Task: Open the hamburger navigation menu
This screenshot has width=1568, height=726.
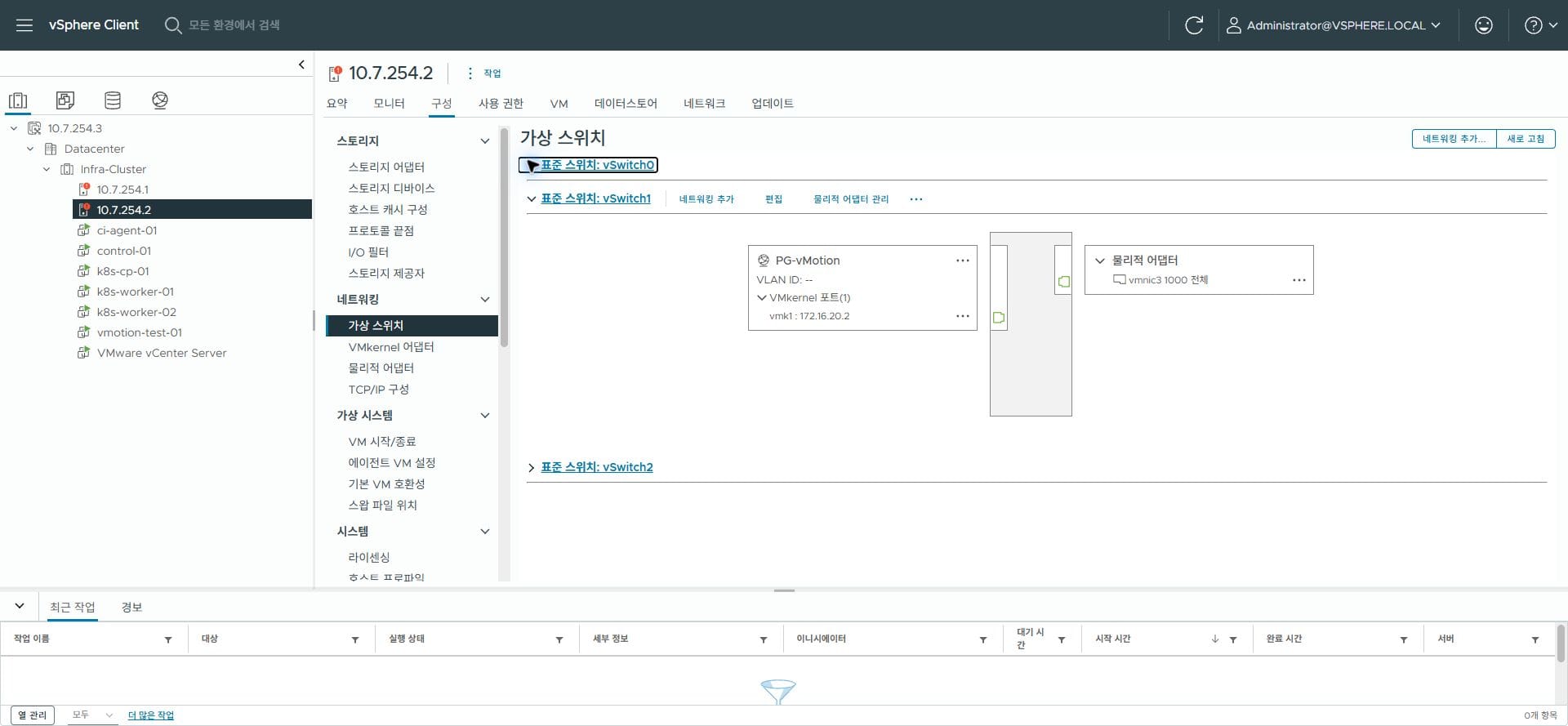Action: (24, 25)
